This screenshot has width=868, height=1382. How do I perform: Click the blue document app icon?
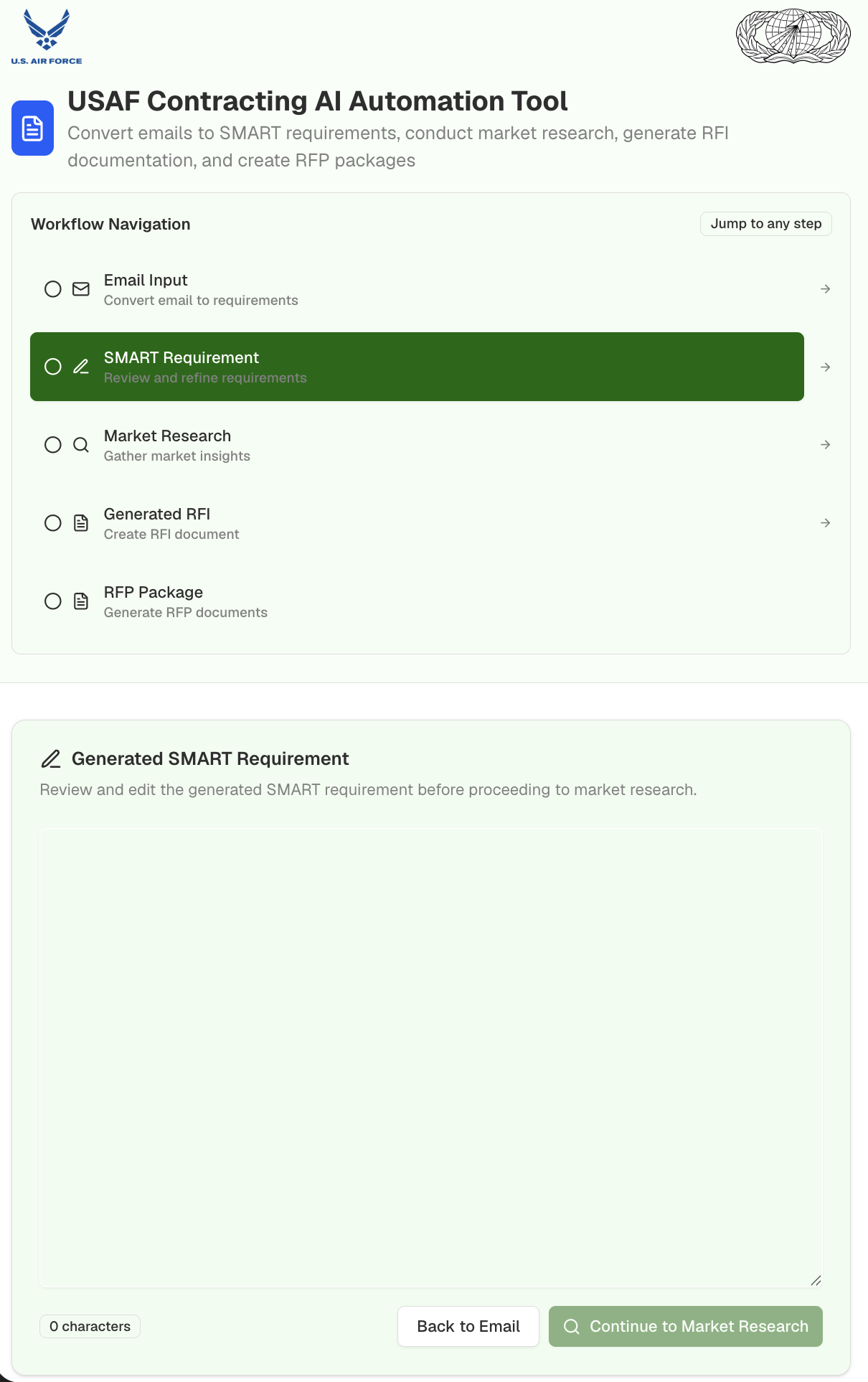pos(33,128)
